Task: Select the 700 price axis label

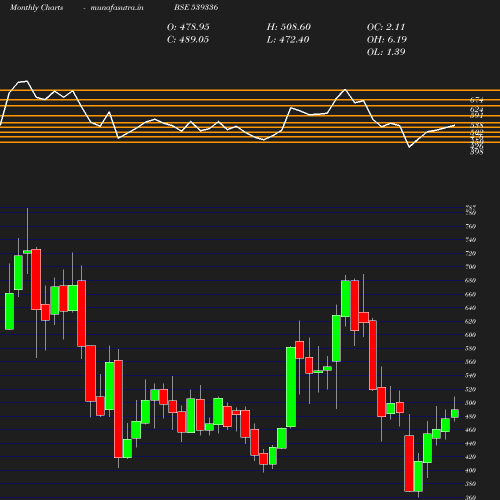Action: tap(470, 267)
